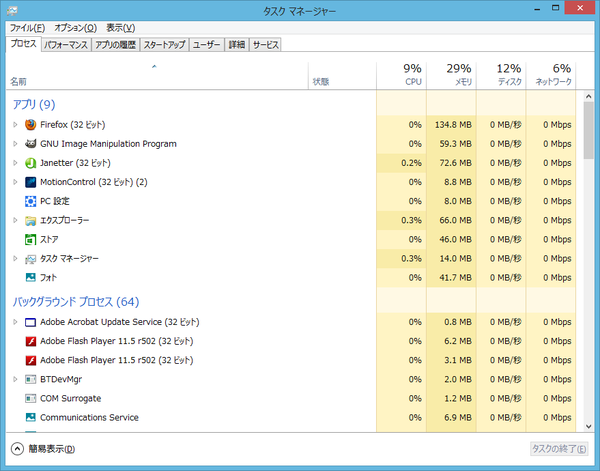This screenshot has height=471, width=600.
Task: Click the タスクの終了 button
Action: click(559, 449)
